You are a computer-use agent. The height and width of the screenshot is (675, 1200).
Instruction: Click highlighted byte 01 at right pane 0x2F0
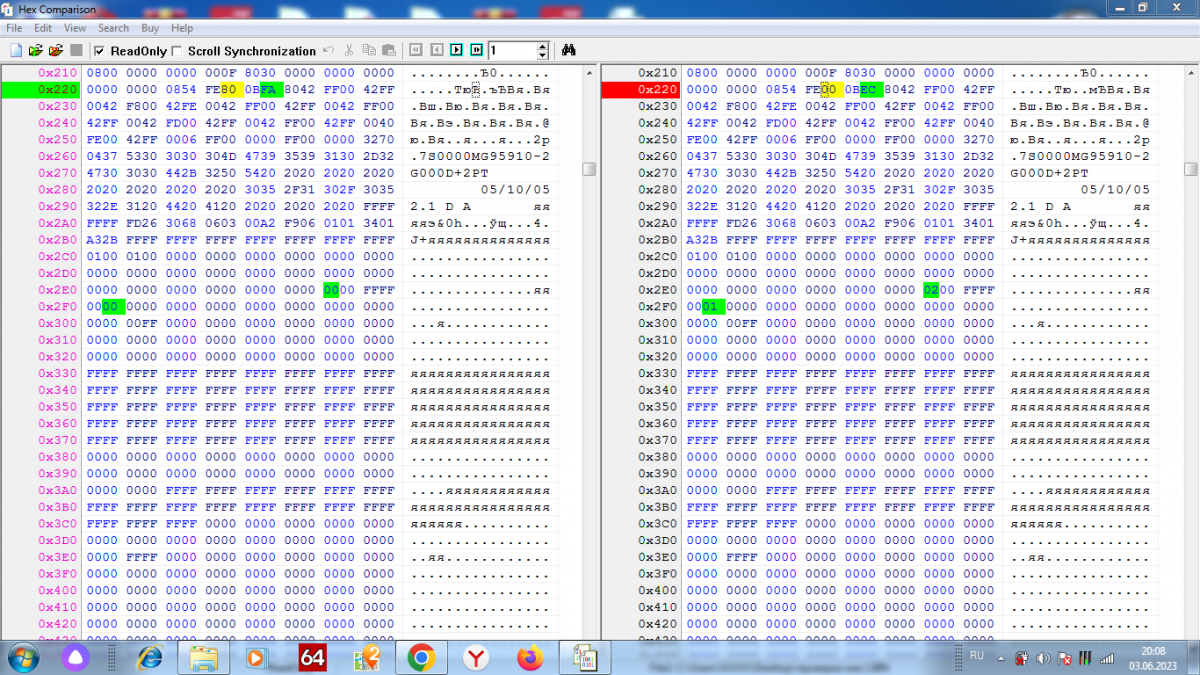[711, 306]
